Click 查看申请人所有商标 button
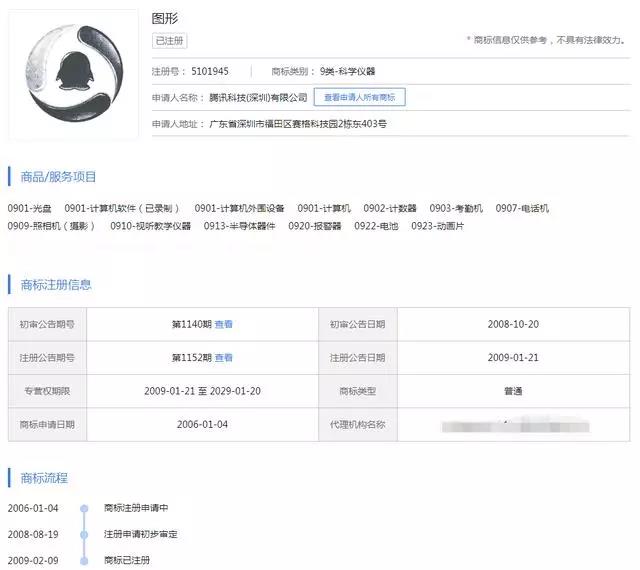Image resolution: width=640 pixels, height=570 pixels. pyautogui.click(x=359, y=97)
